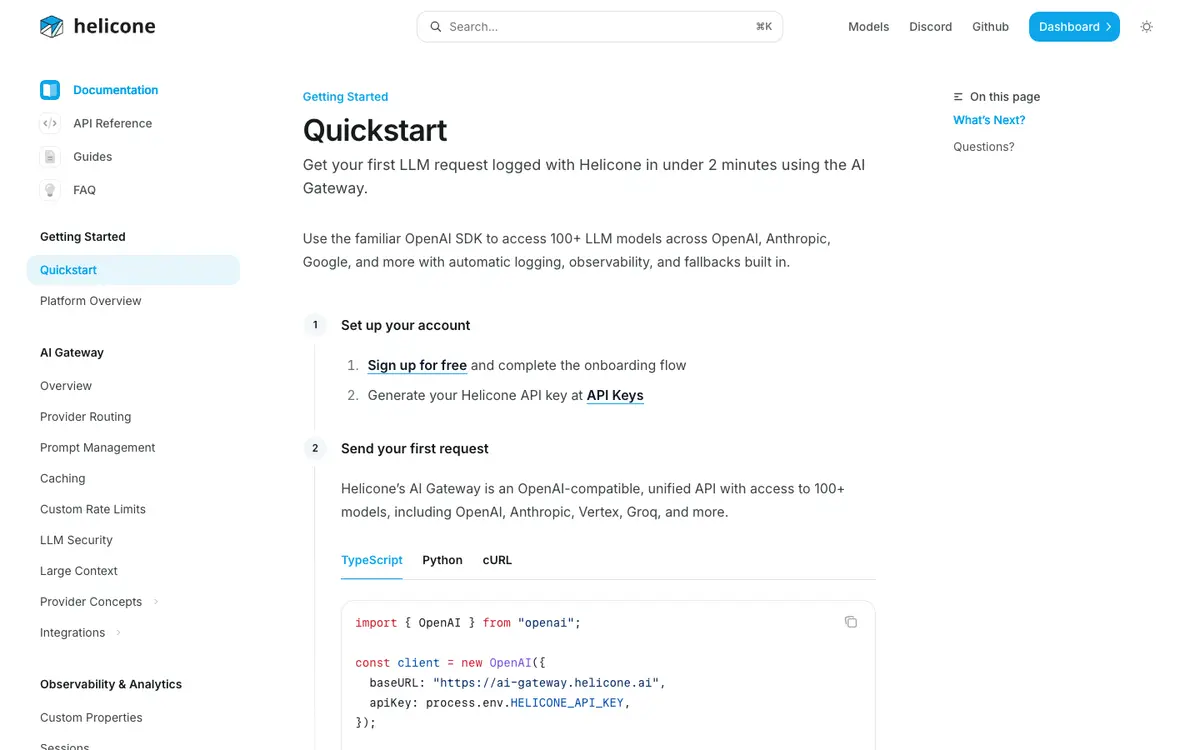Image resolution: width=1200 pixels, height=750 pixels.
Task: Switch to the Python tab
Action: (442, 560)
